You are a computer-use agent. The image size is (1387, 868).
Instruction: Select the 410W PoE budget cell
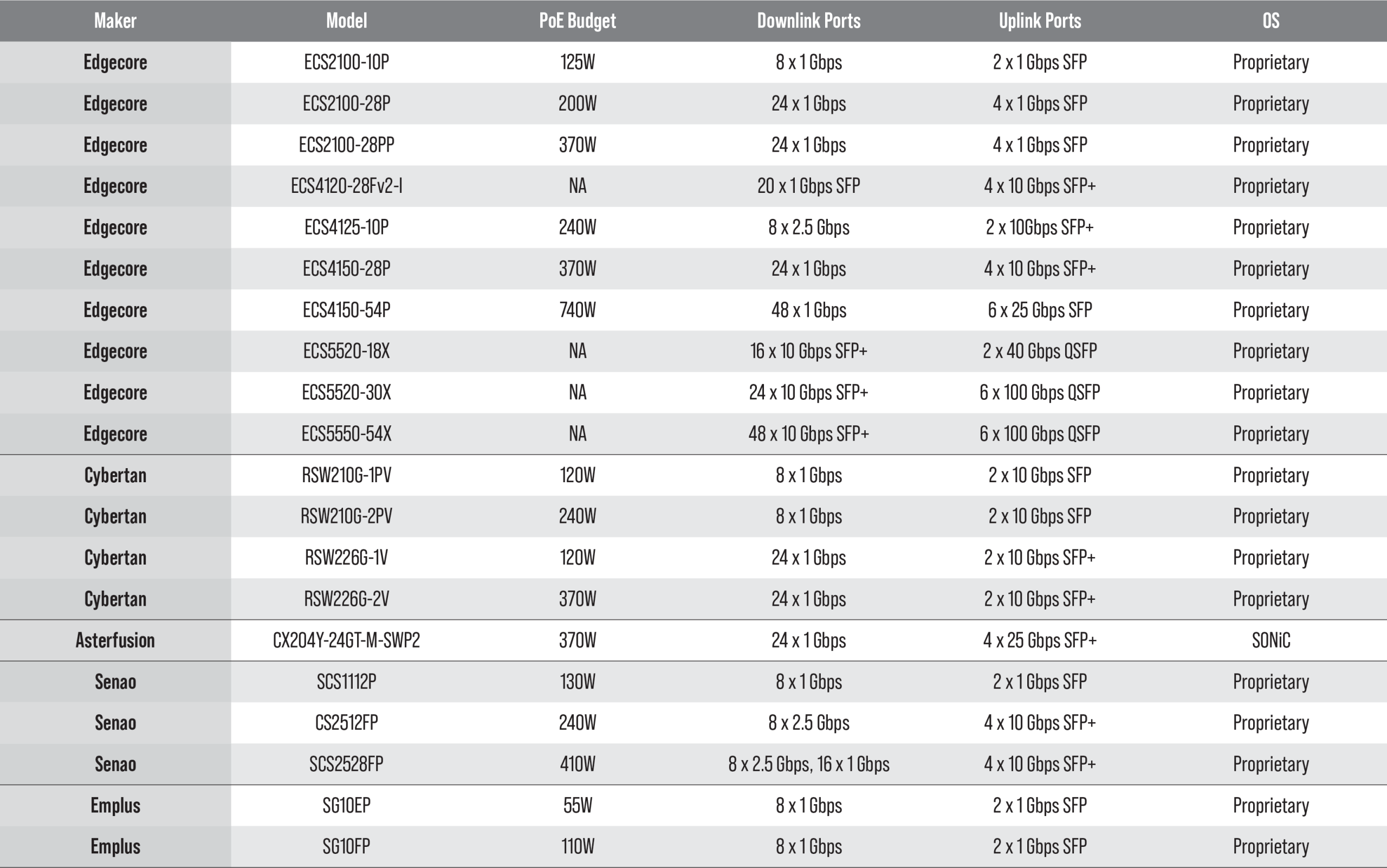click(577, 764)
